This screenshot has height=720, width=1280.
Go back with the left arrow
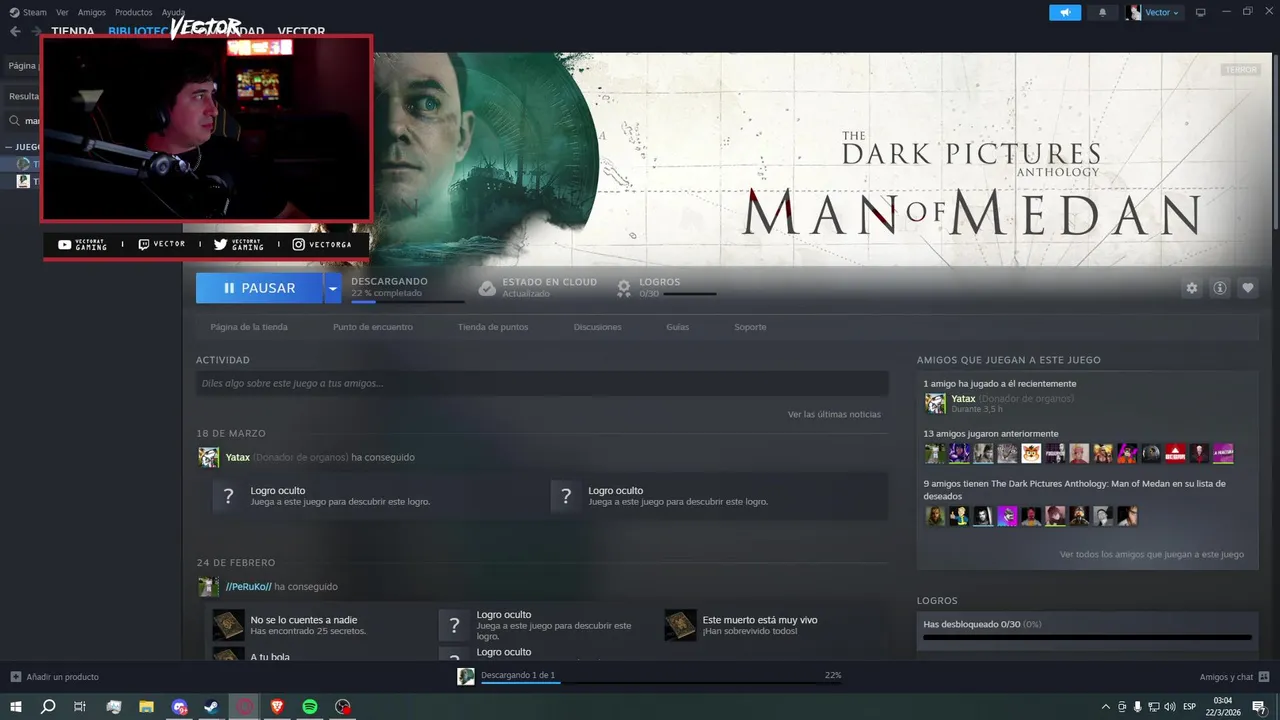tap(15, 31)
